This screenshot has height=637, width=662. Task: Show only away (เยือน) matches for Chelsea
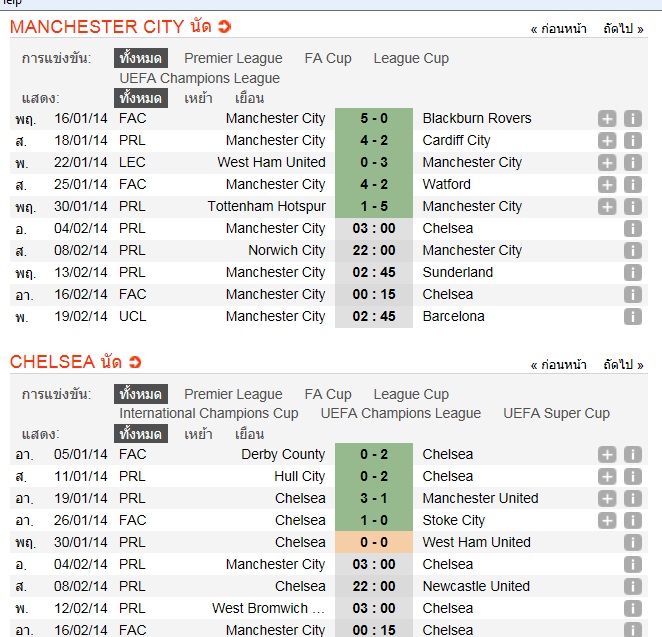point(249,434)
